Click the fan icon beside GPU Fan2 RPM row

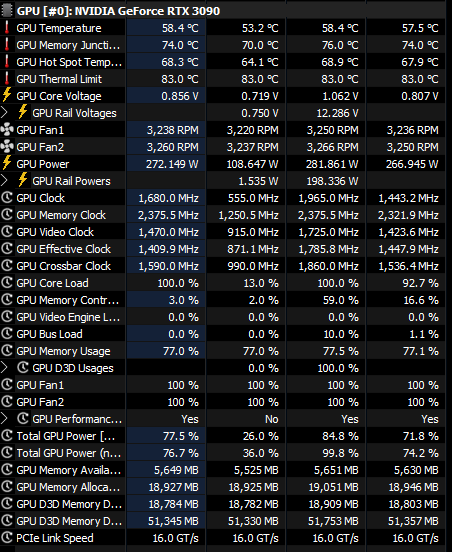point(7,146)
